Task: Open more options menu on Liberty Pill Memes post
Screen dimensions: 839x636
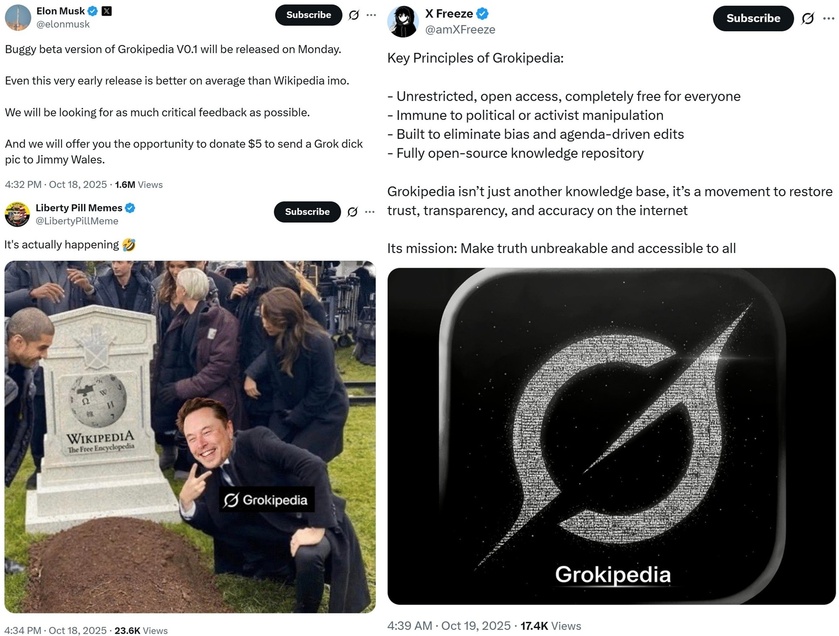Action: pos(370,212)
